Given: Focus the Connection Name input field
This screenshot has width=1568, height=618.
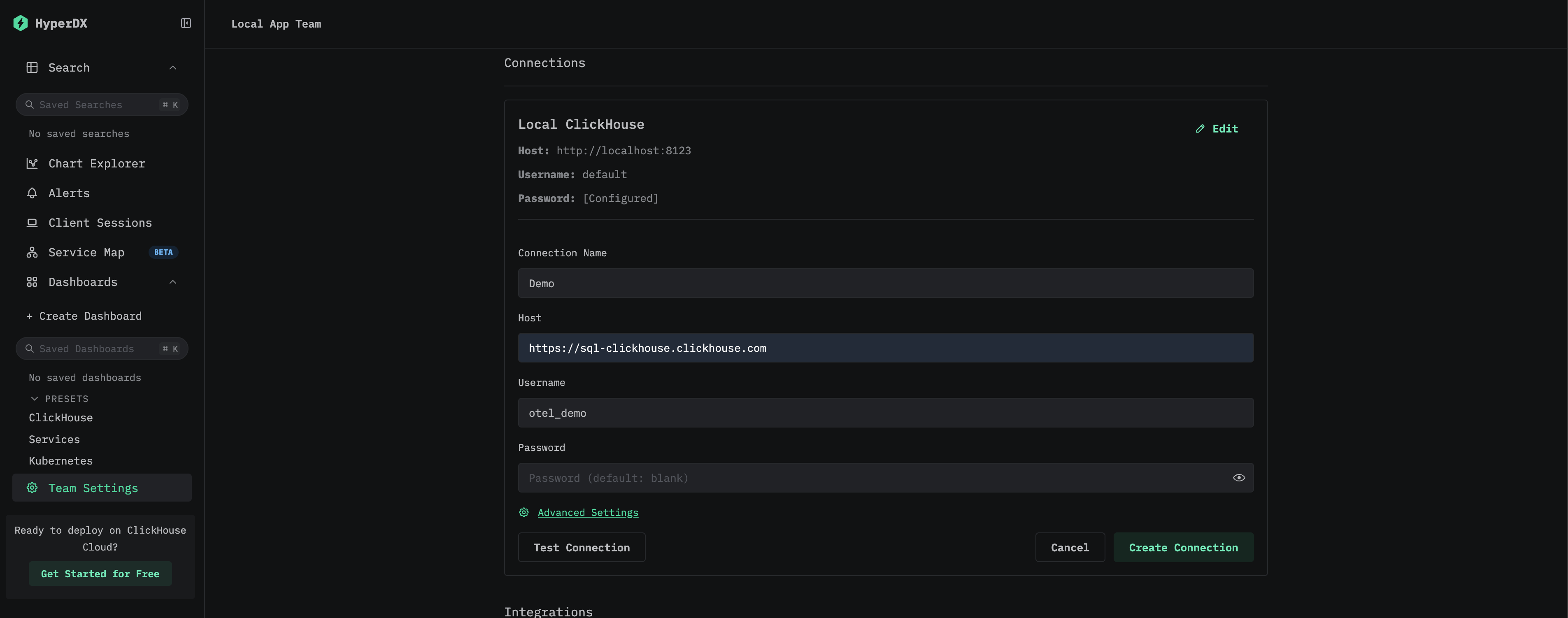Looking at the screenshot, I should click(885, 283).
